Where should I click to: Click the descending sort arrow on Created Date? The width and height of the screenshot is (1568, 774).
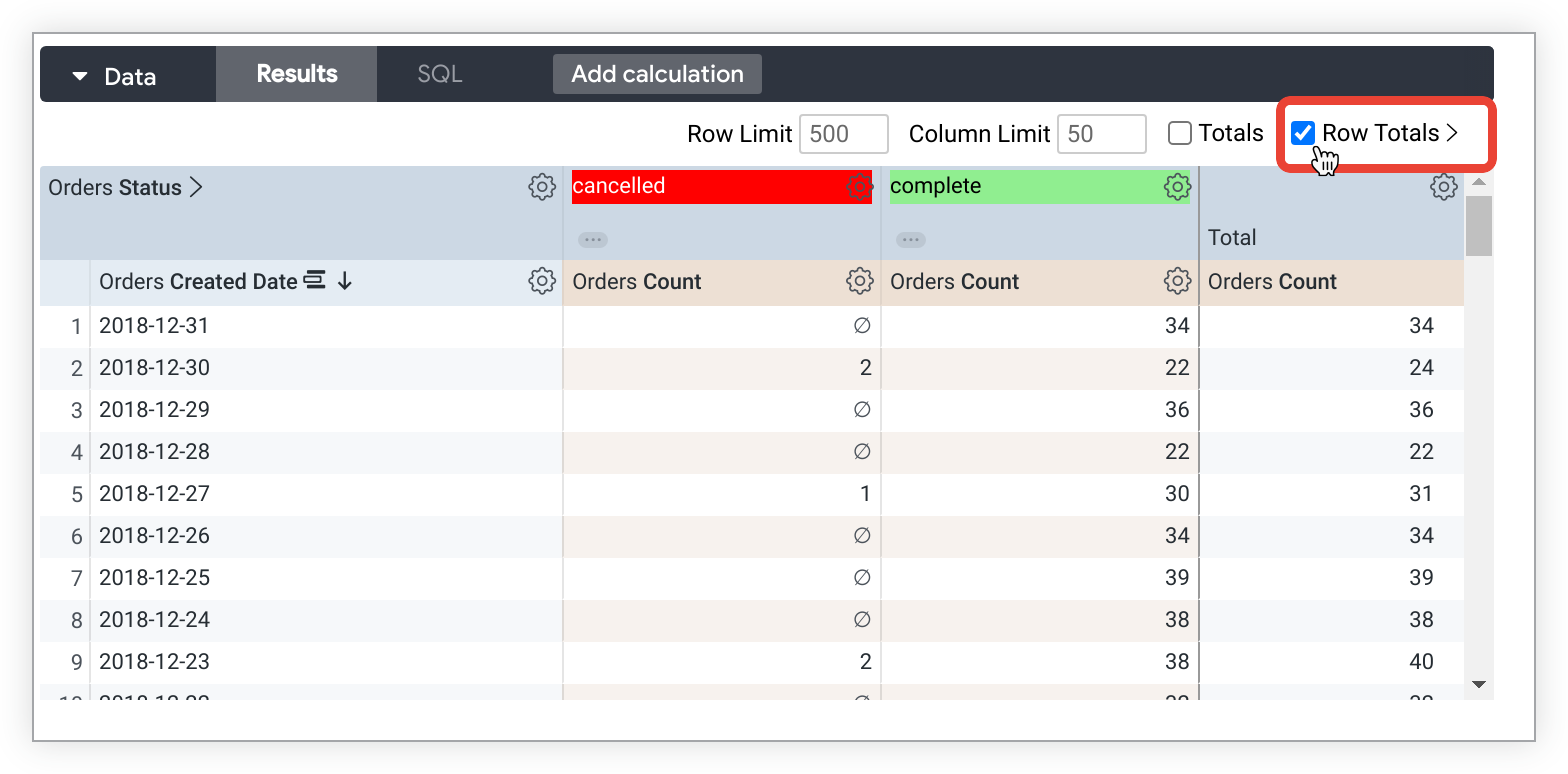(x=345, y=282)
